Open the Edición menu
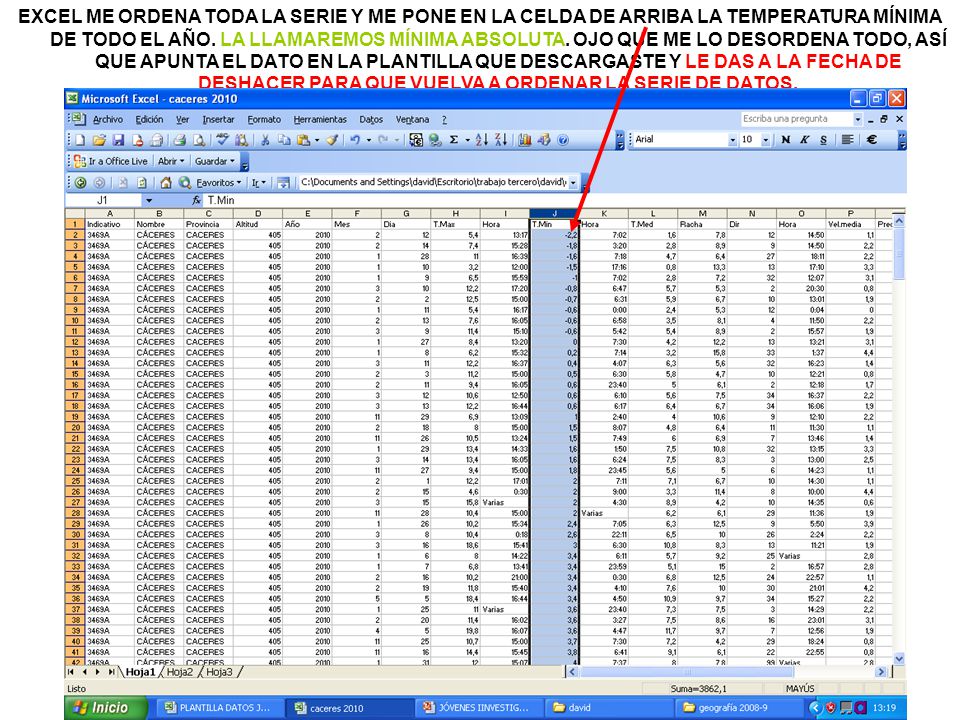The width and height of the screenshot is (960, 720). pyautogui.click(x=149, y=119)
